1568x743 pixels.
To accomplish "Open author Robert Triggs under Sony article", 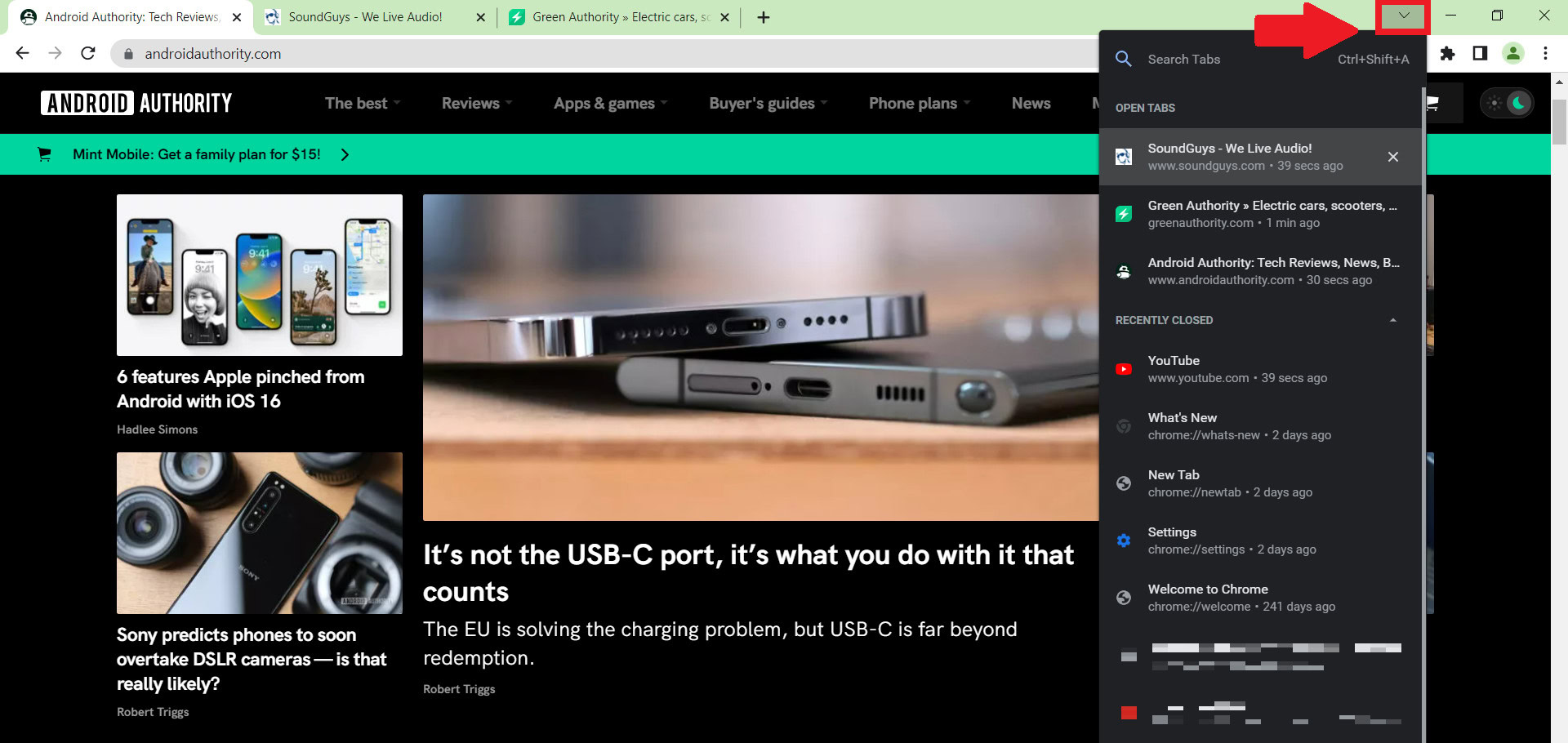I will pos(153,712).
